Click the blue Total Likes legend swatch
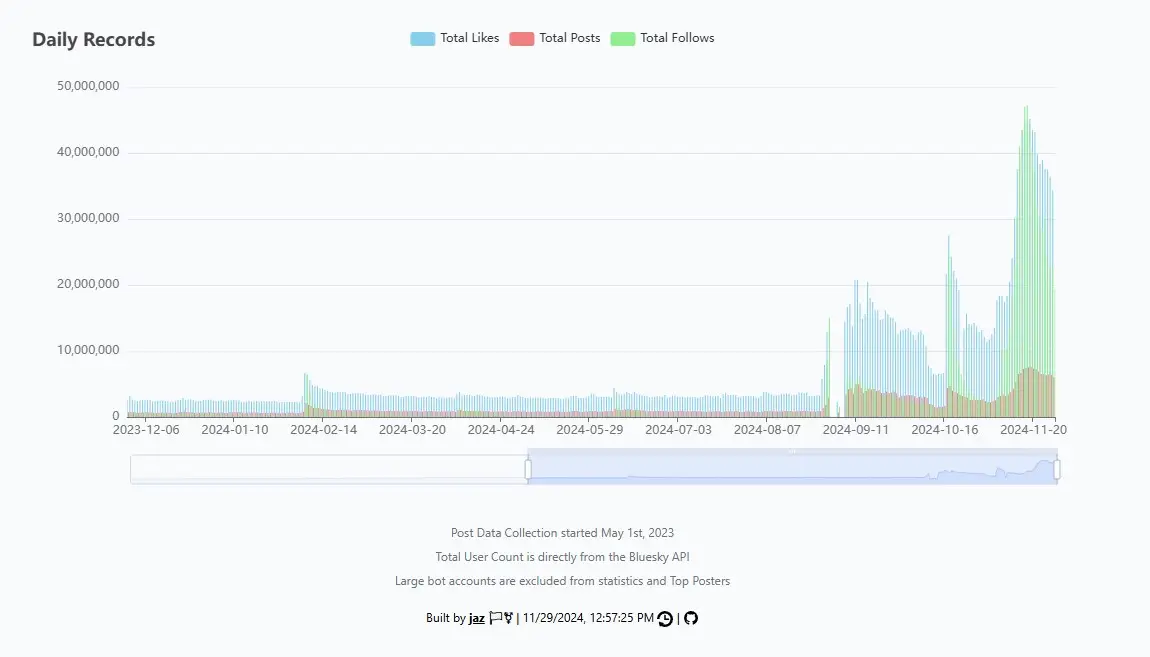The width and height of the screenshot is (1150, 657). (422, 37)
